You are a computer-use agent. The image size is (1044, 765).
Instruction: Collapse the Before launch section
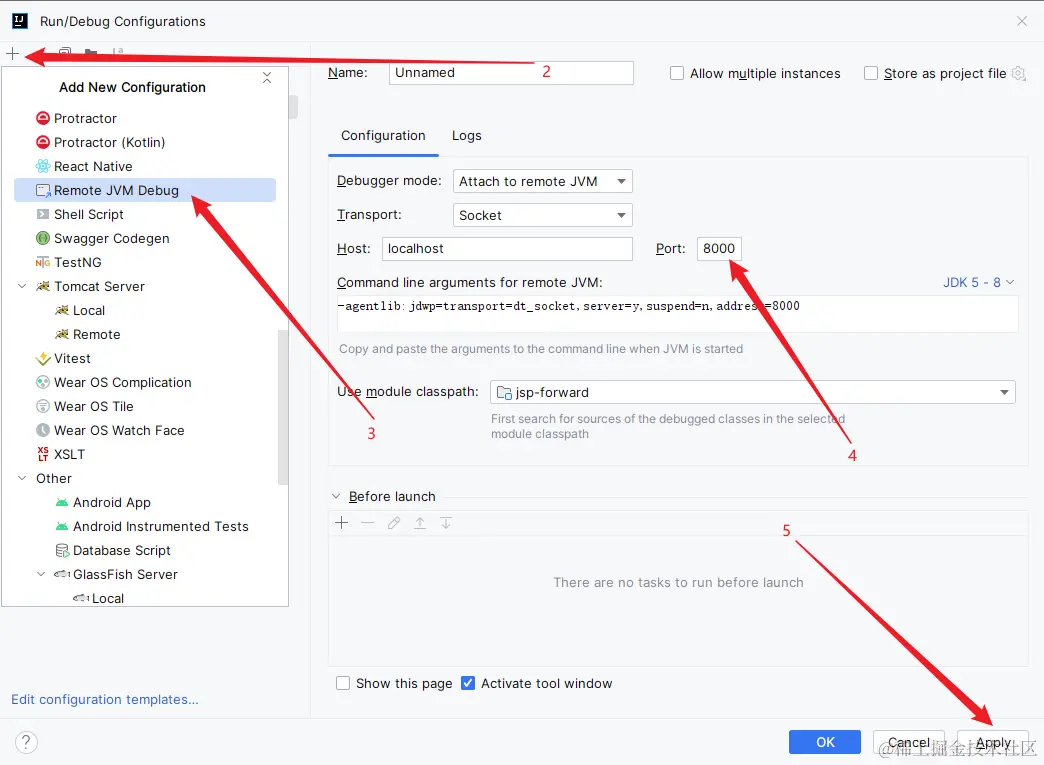(336, 497)
